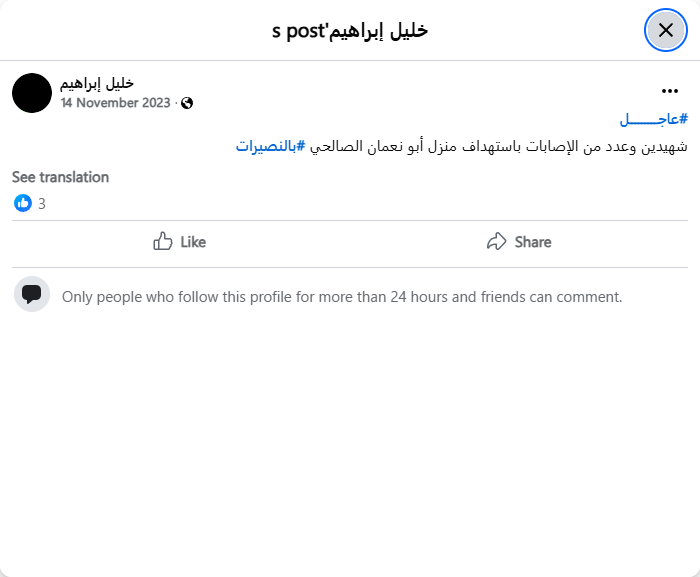Click the globe public audience icon
The width and height of the screenshot is (700, 577).
[187, 103]
